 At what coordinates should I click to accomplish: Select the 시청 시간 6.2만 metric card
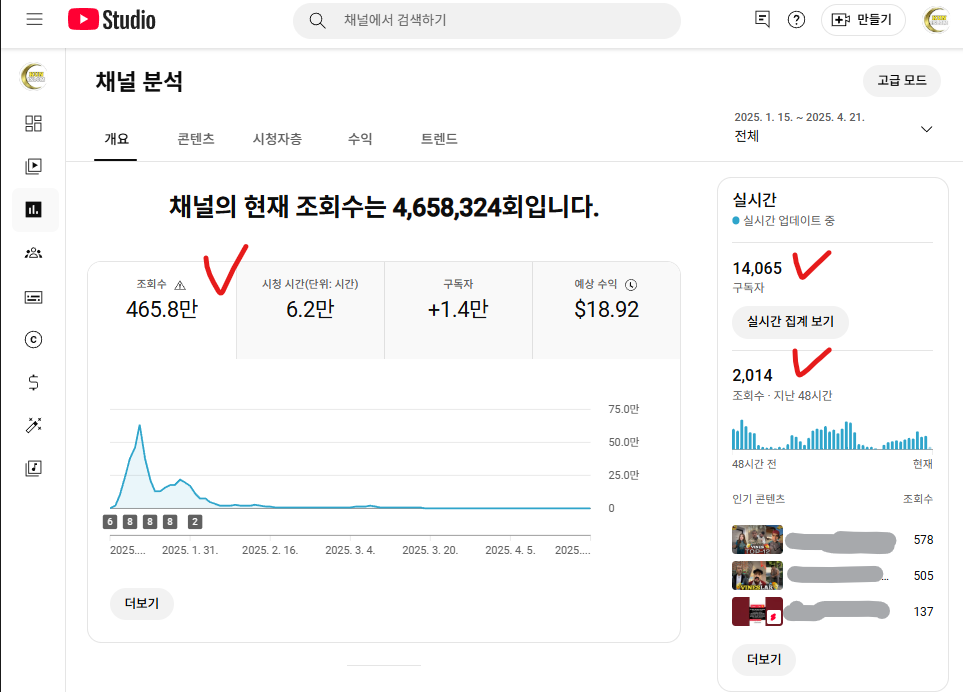tap(310, 310)
